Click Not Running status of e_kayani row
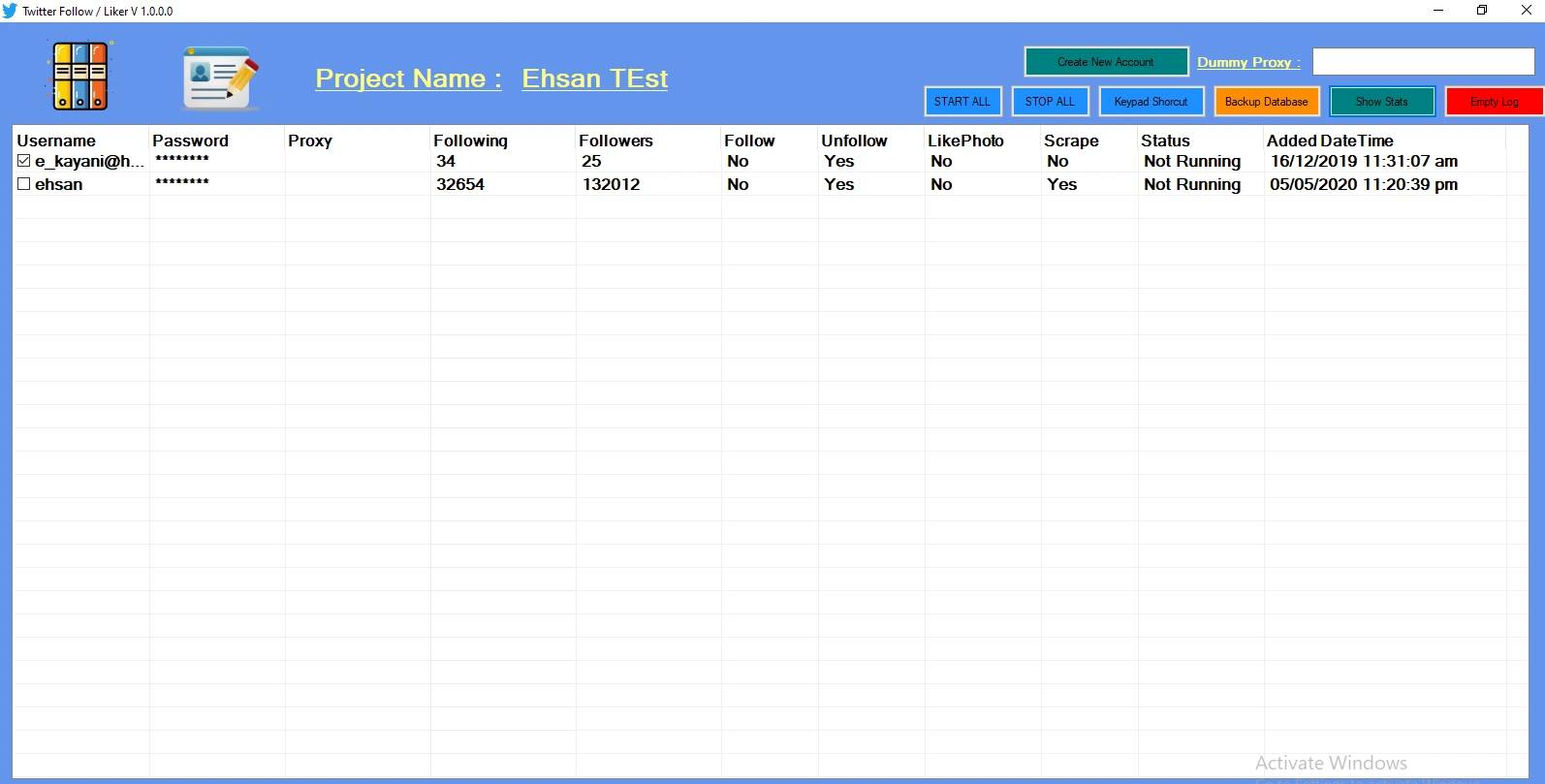 pos(1192,161)
